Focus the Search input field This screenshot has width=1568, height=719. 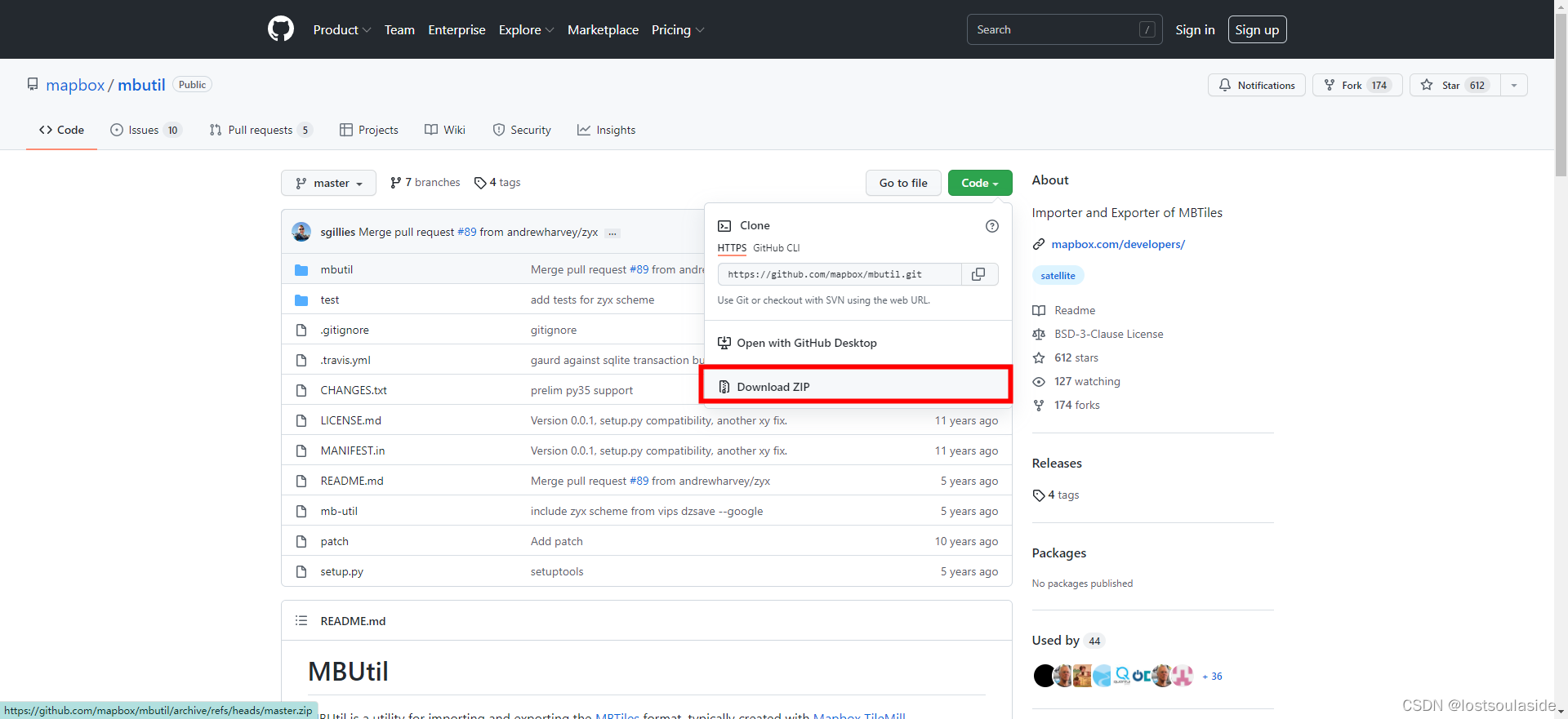coord(1064,29)
